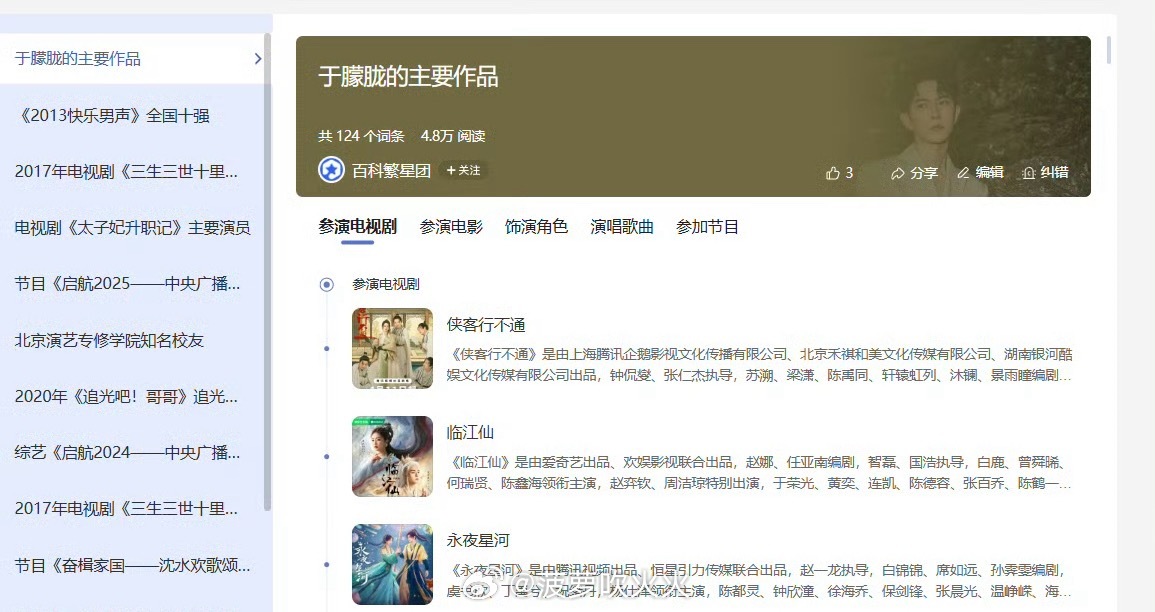Switch to 演唱歌曲 tab
Screen dimensions: 1155x612
tap(622, 227)
